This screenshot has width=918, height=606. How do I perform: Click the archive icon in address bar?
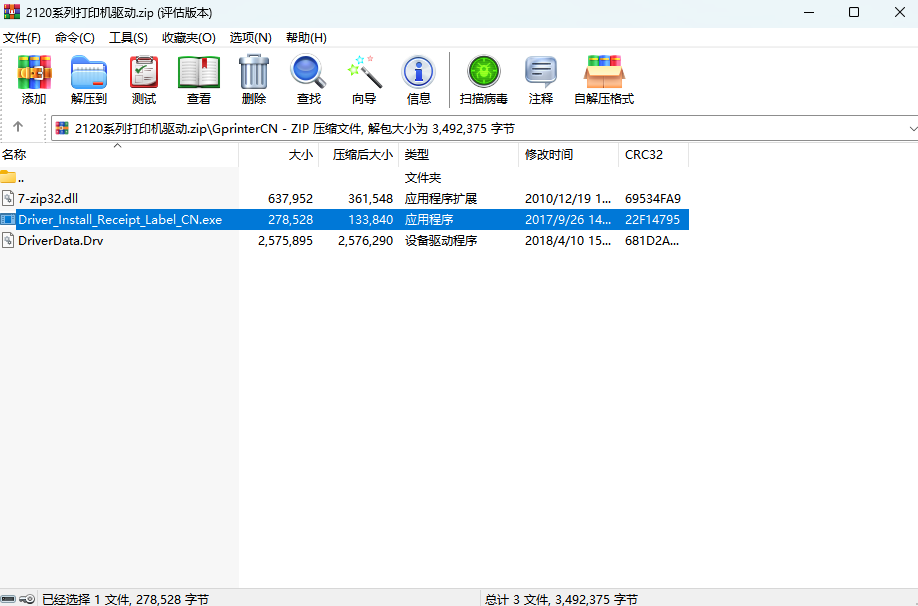(62, 128)
